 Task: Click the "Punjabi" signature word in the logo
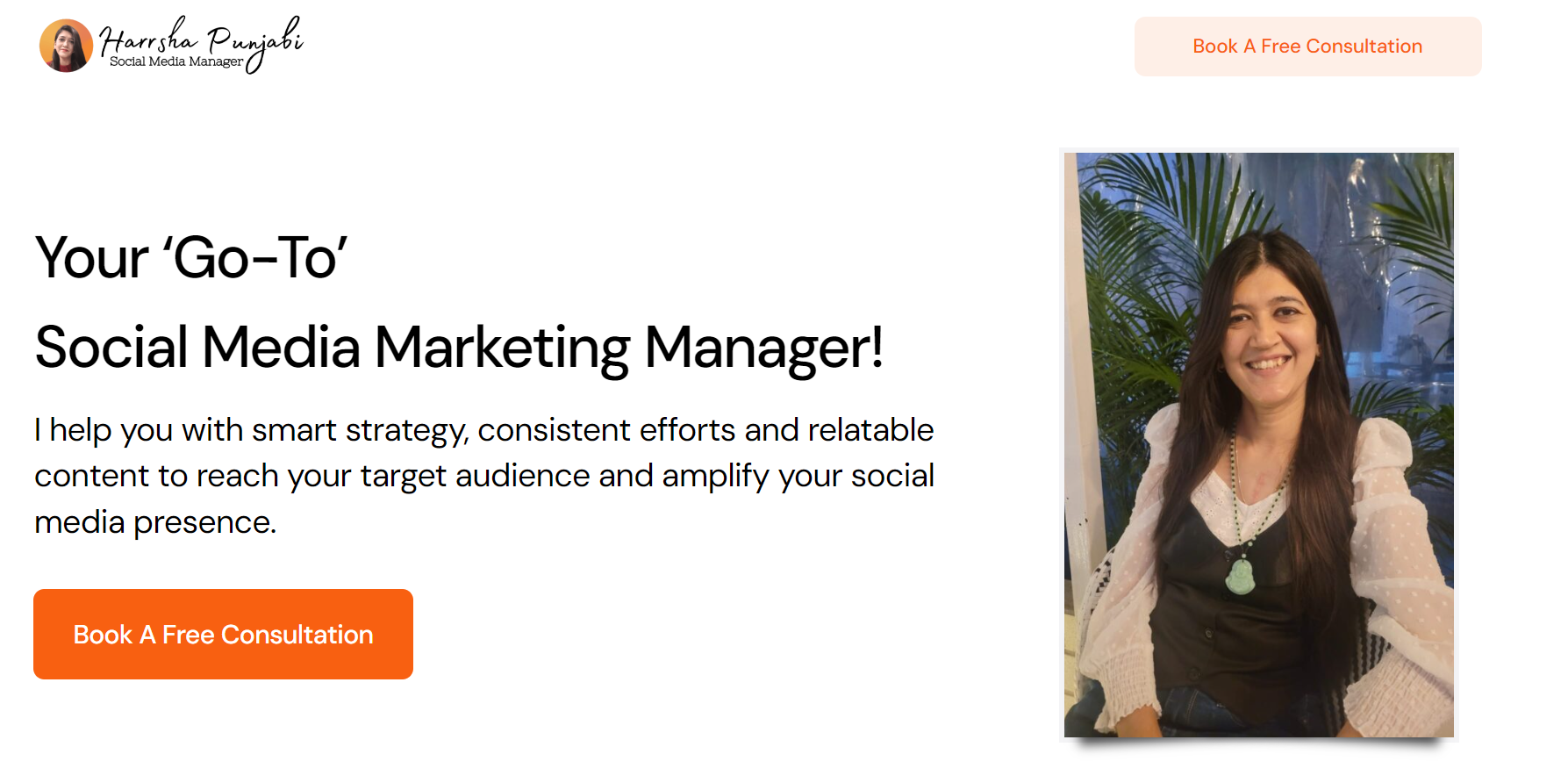[x=254, y=40]
